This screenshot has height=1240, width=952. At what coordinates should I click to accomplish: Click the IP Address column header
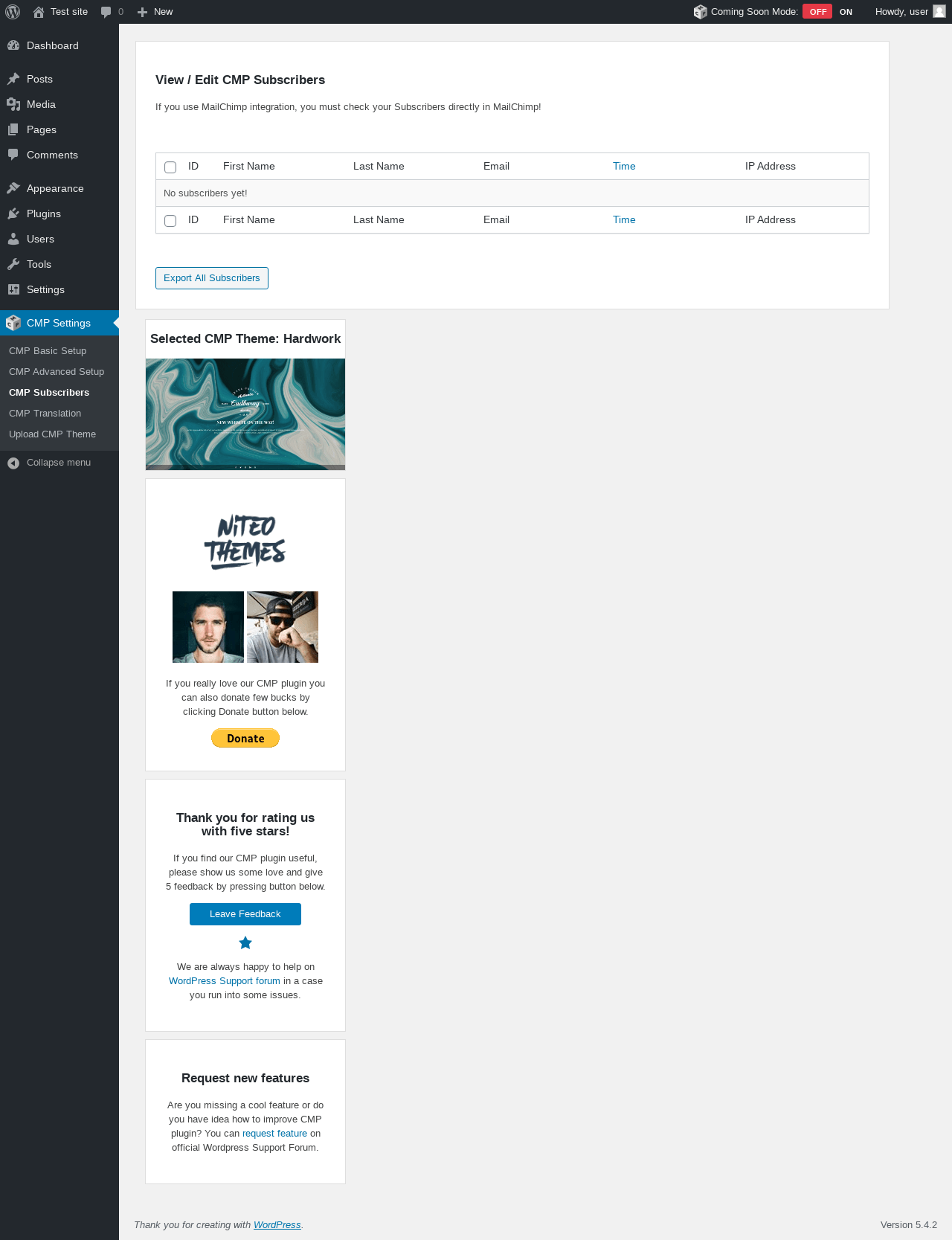click(x=771, y=167)
